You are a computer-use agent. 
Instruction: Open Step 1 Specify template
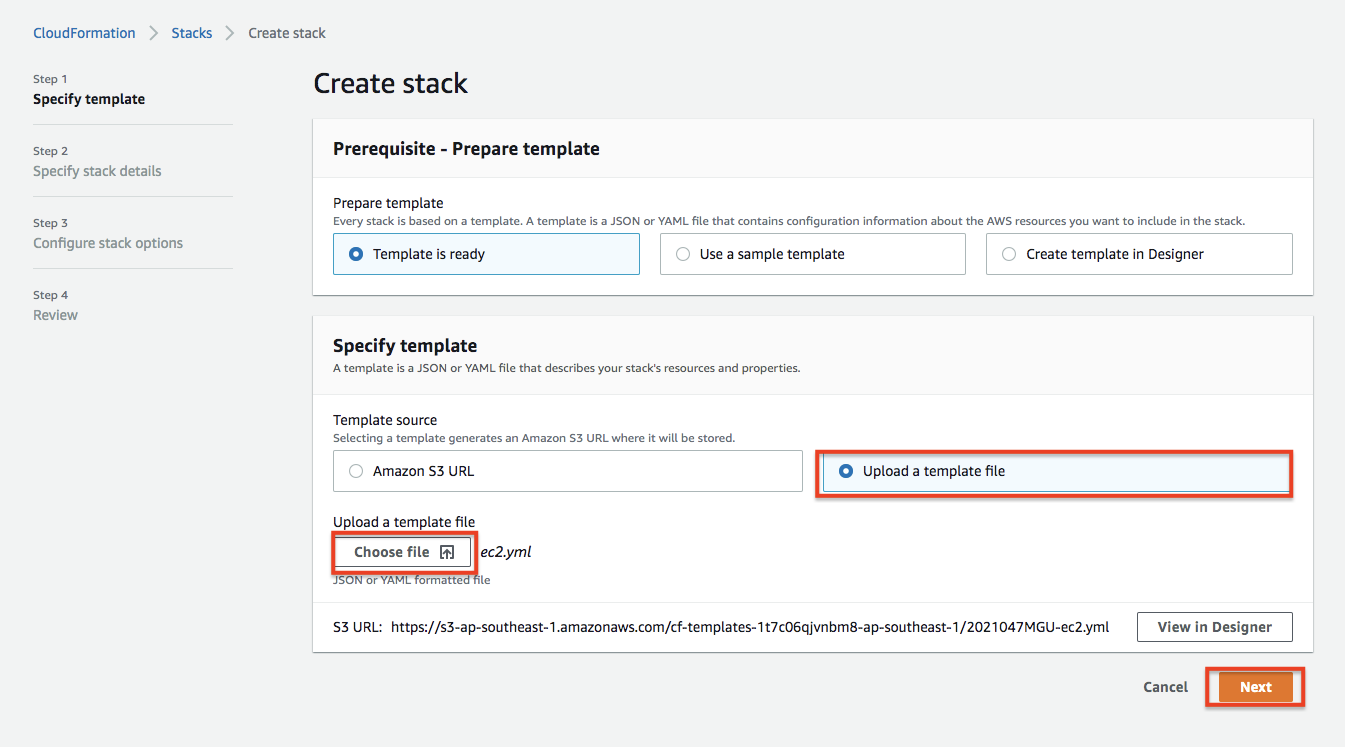coord(89,99)
